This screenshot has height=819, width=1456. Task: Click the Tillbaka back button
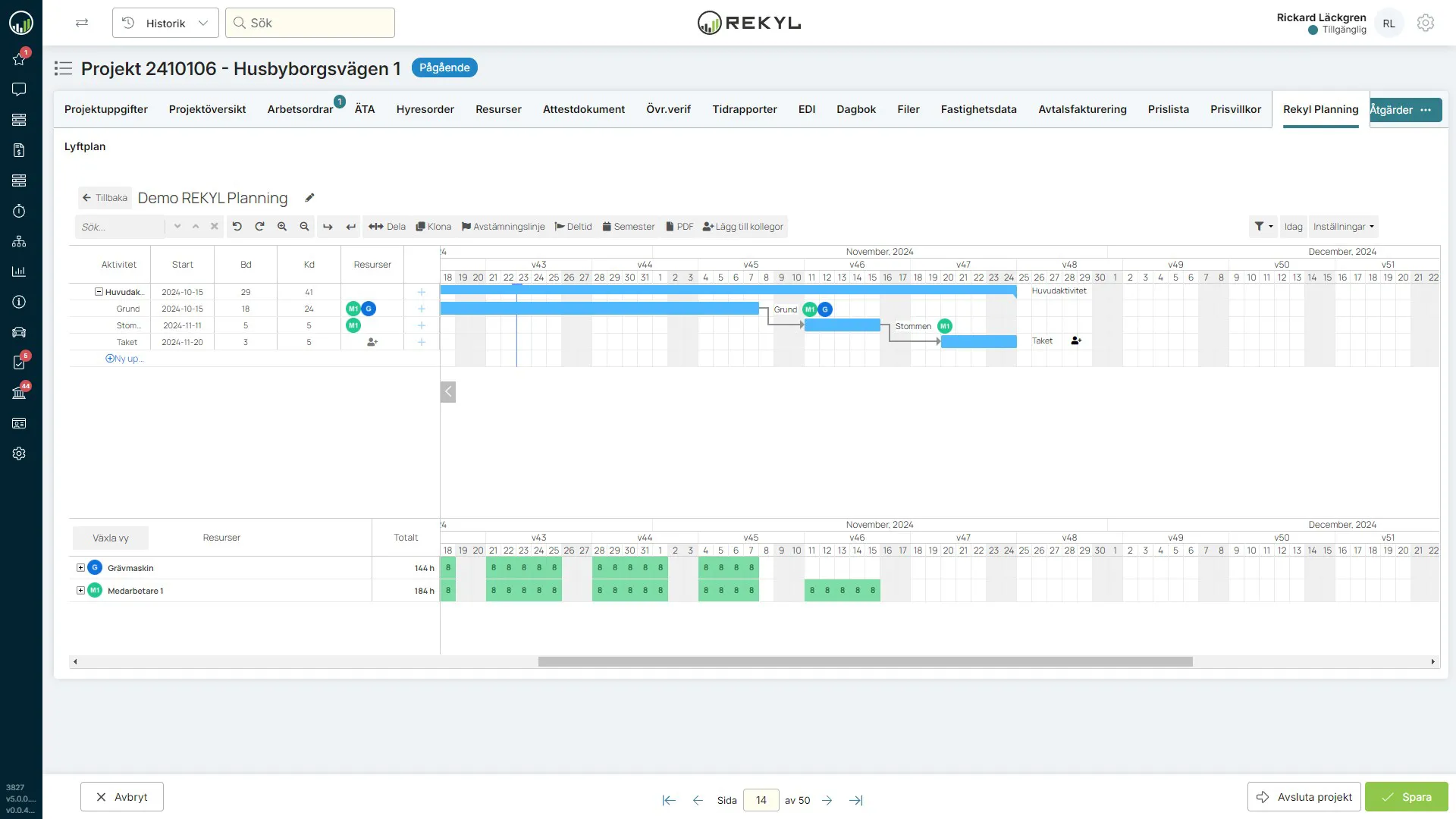click(x=105, y=198)
